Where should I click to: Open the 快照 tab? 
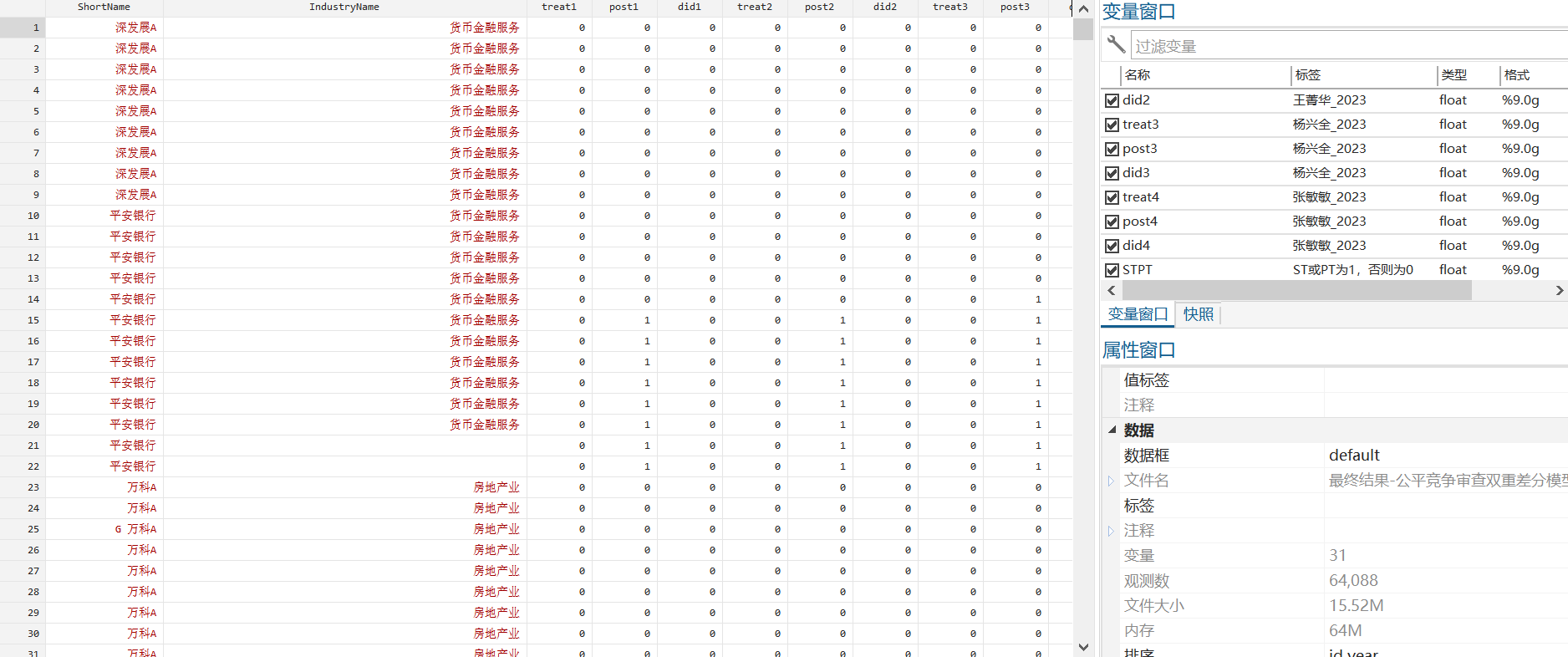click(x=1199, y=314)
